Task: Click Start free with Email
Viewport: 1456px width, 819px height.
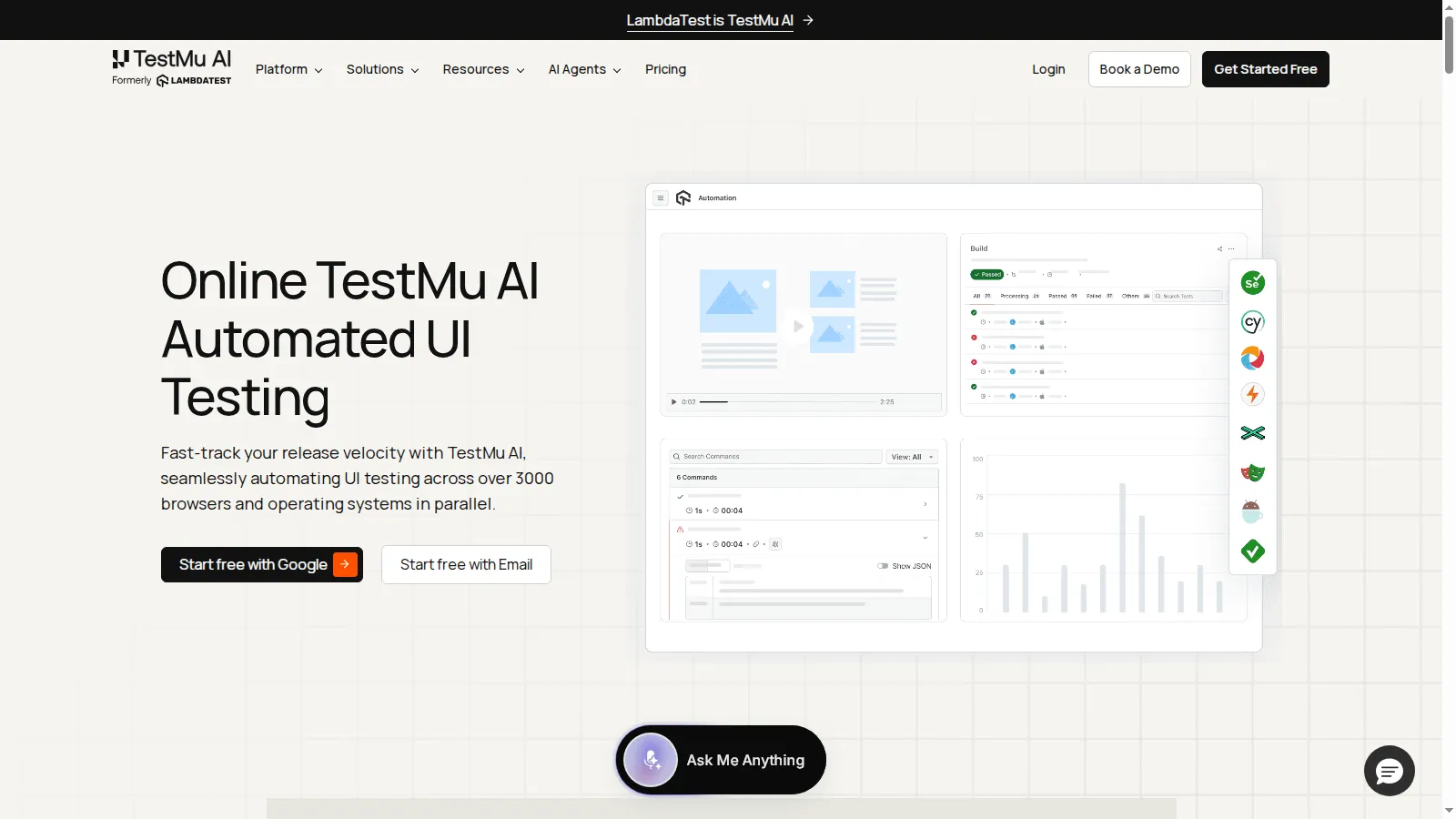Action: point(466,564)
